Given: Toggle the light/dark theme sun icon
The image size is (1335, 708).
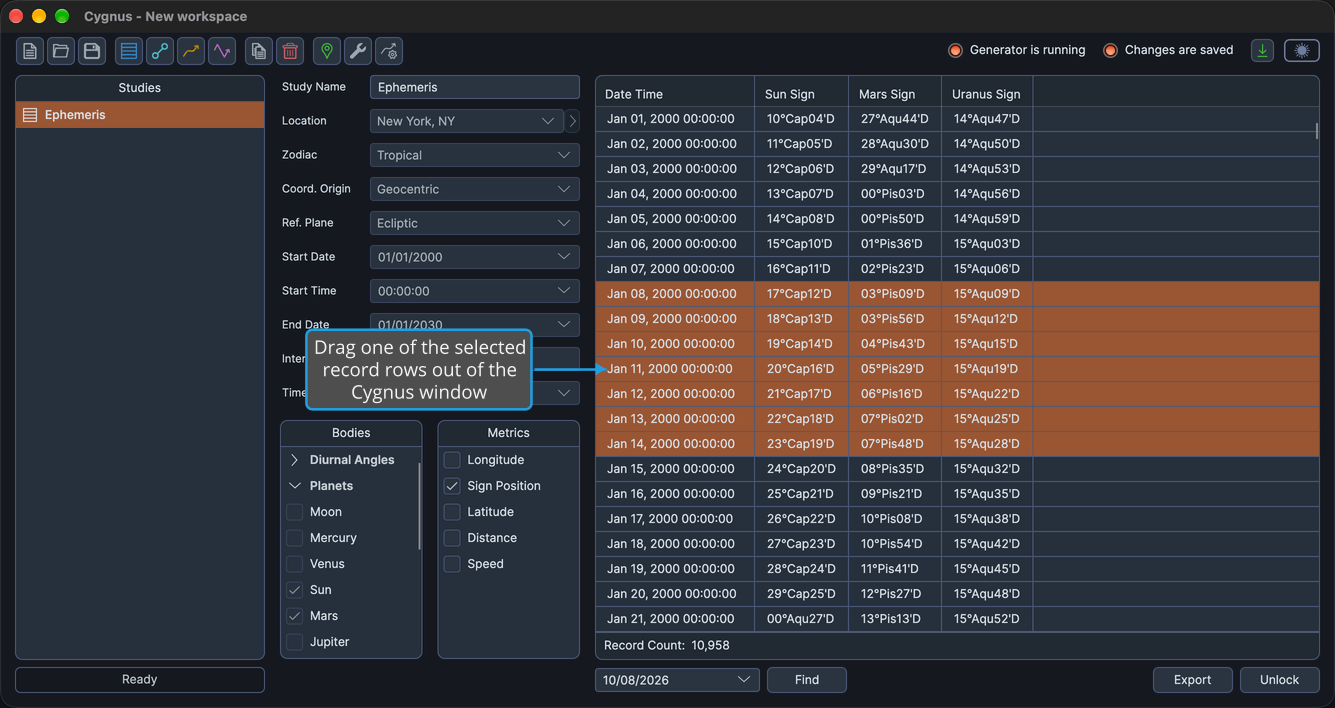Looking at the screenshot, I should 1302,50.
